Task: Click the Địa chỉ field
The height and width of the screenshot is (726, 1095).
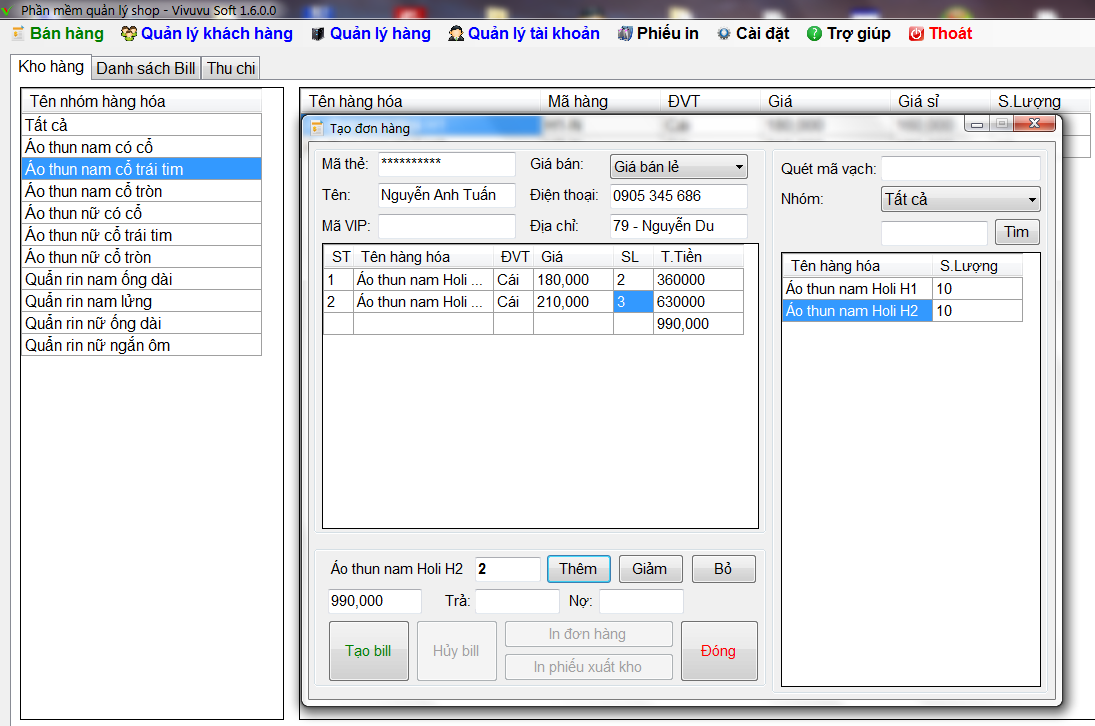Action: point(678,226)
